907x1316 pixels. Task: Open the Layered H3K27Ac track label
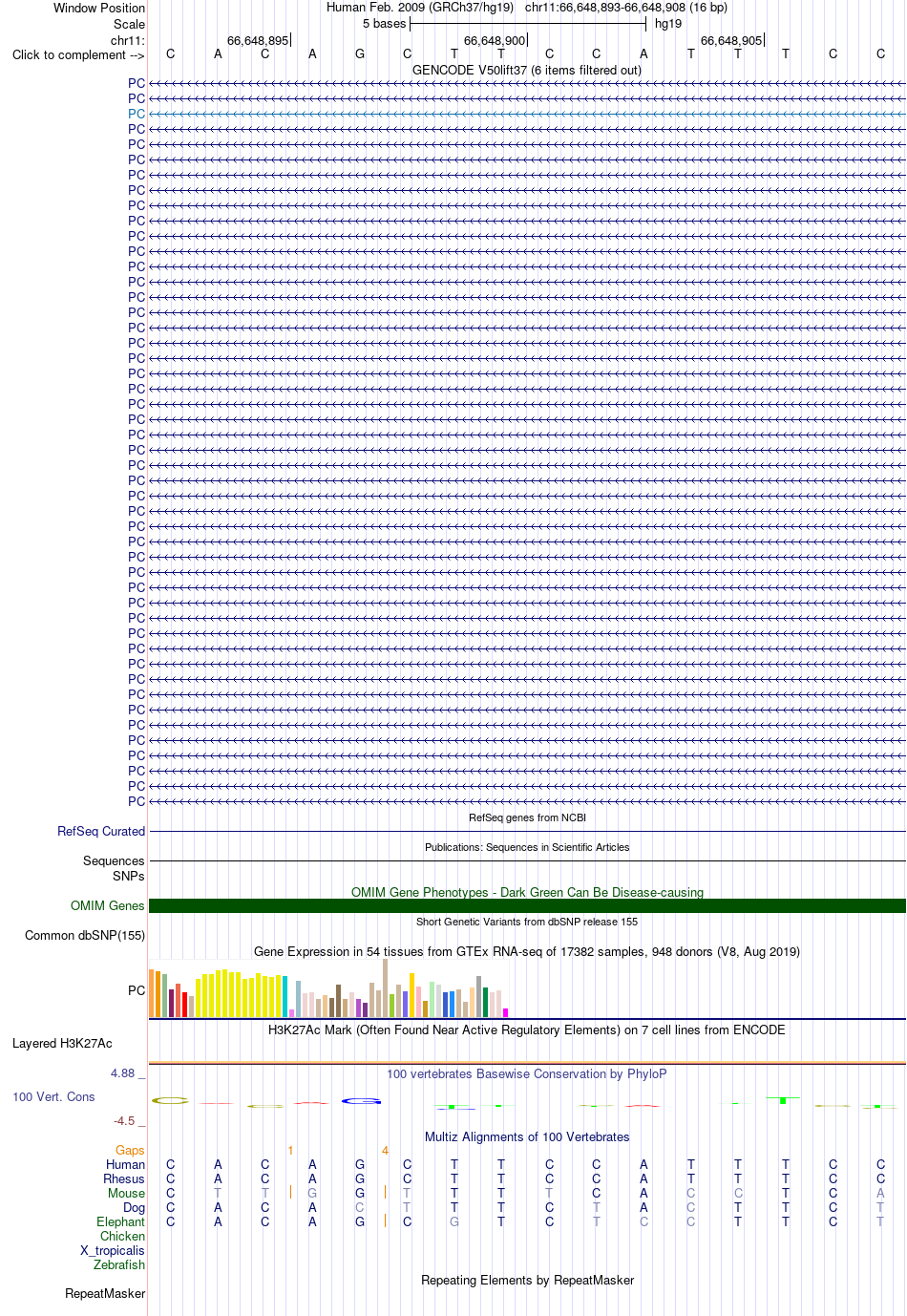point(62,1044)
